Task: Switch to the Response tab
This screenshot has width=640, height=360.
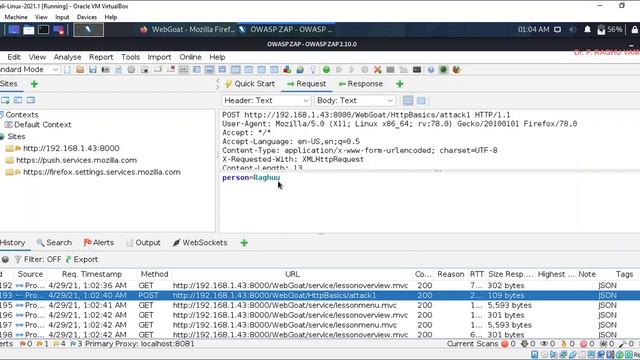Action: pyautogui.click(x=360, y=84)
